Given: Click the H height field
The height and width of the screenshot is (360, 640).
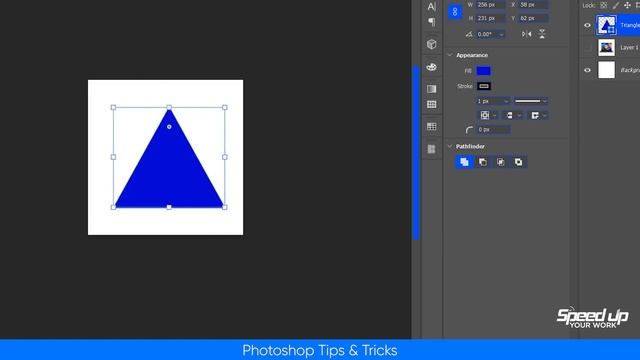Looking at the screenshot, I should 491,18.
